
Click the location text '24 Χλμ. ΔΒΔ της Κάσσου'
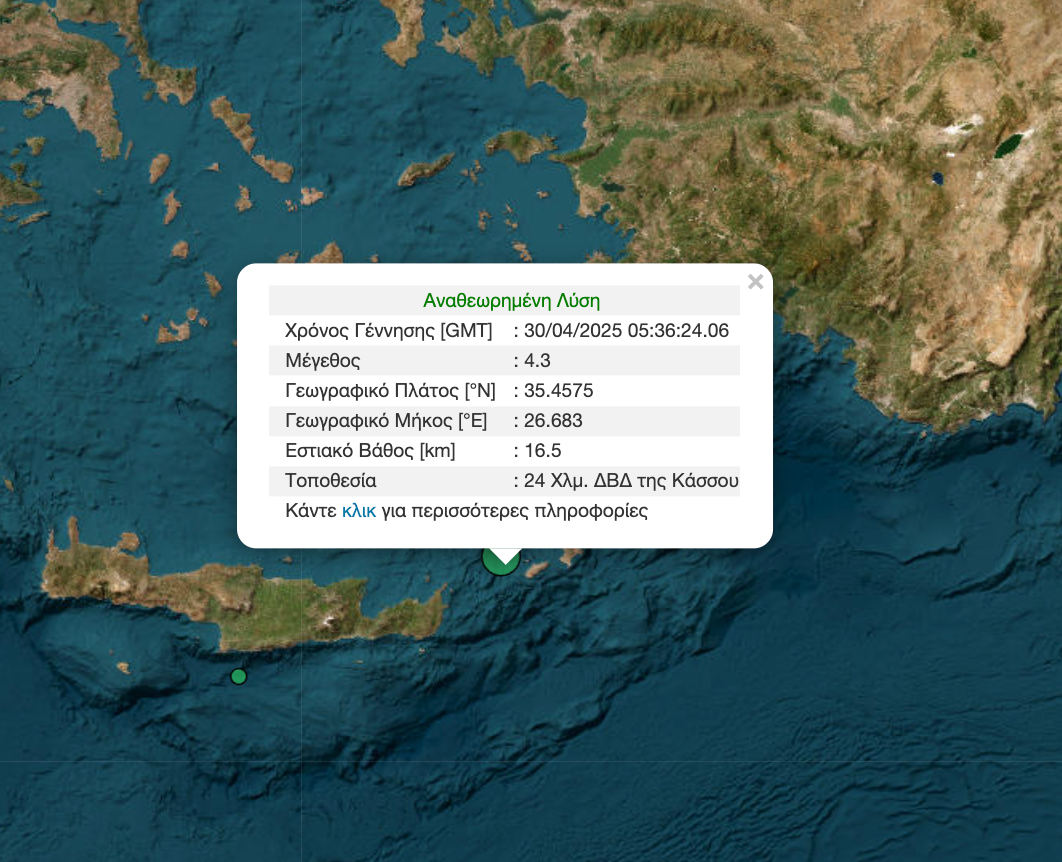point(631,481)
